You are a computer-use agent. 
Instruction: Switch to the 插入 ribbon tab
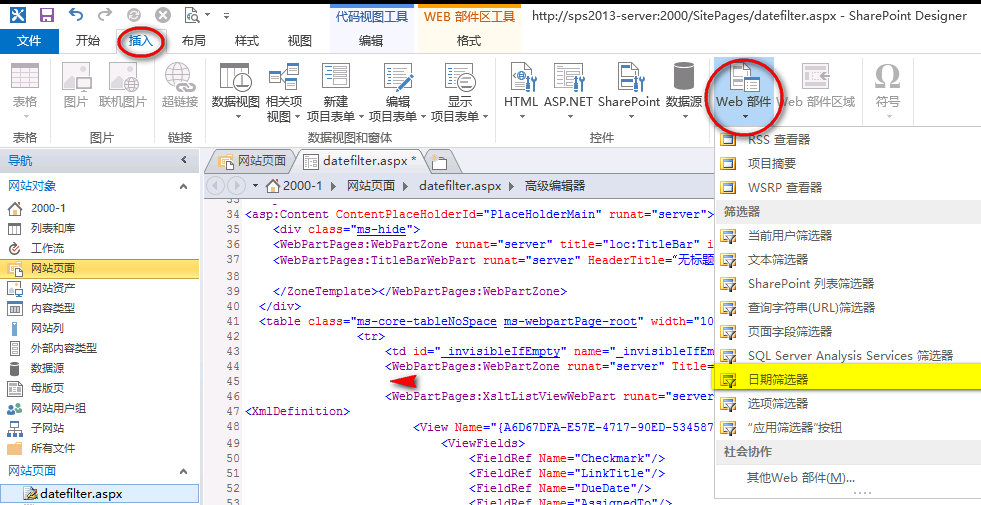[141, 41]
